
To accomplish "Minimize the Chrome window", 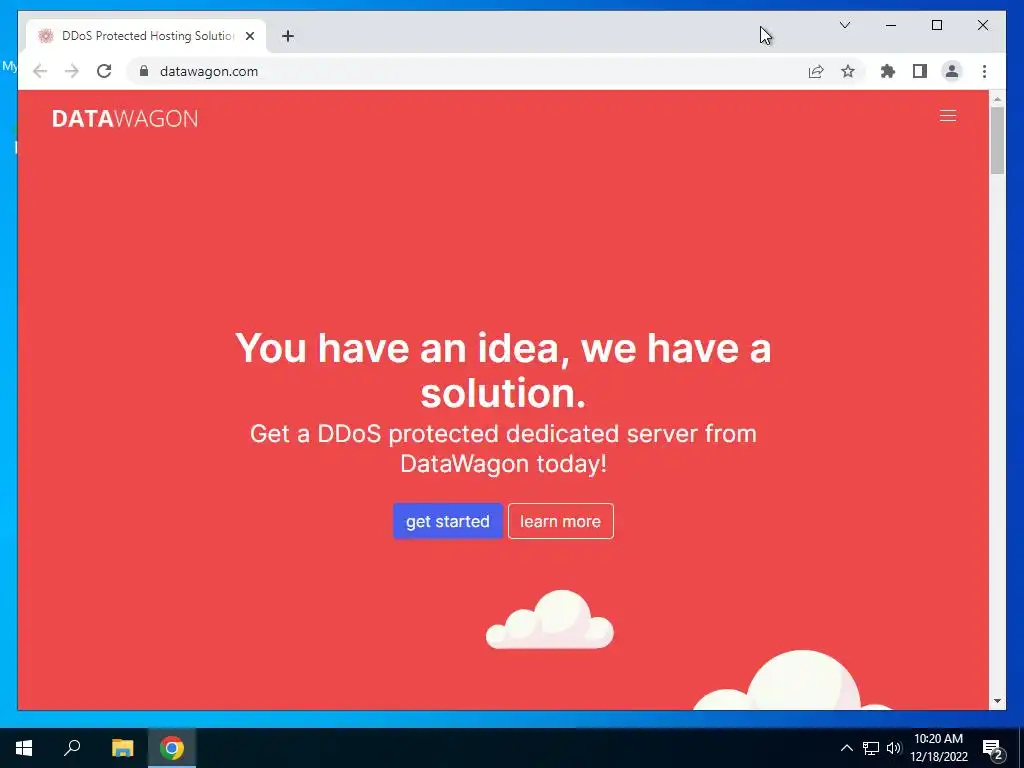I will (x=891, y=25).
